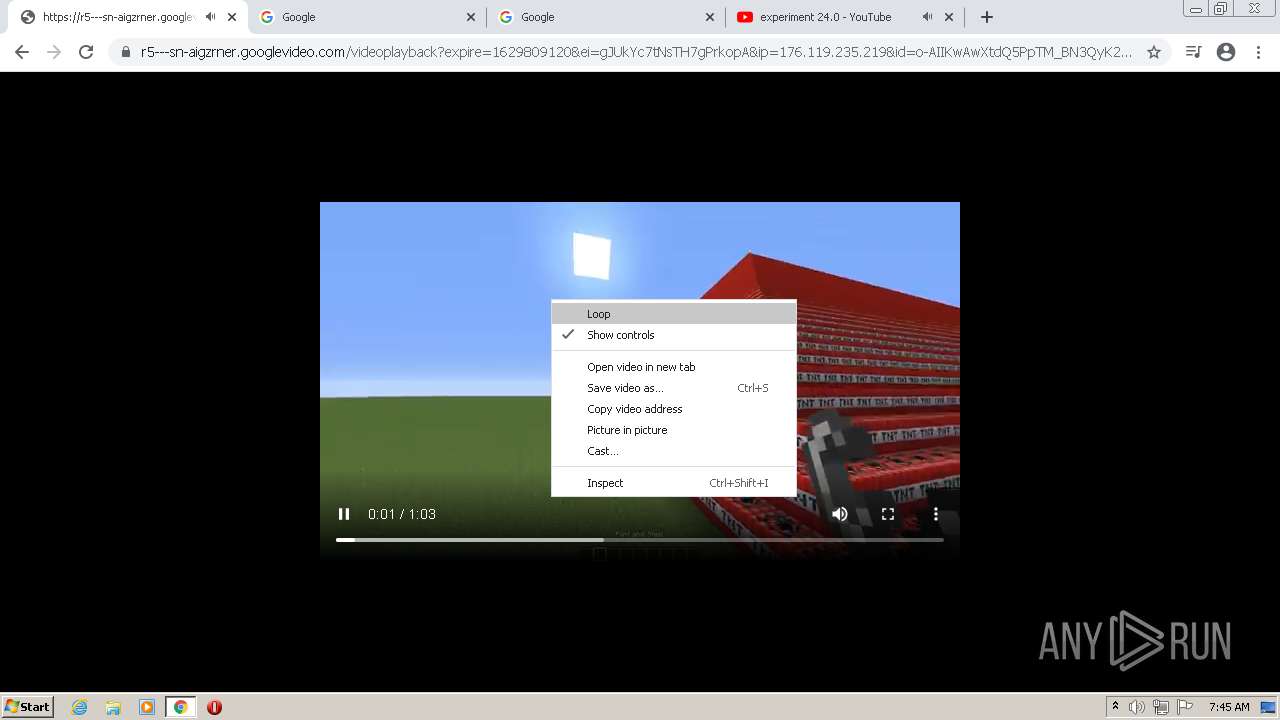Seek using the video progress bar

coord(640,540)
